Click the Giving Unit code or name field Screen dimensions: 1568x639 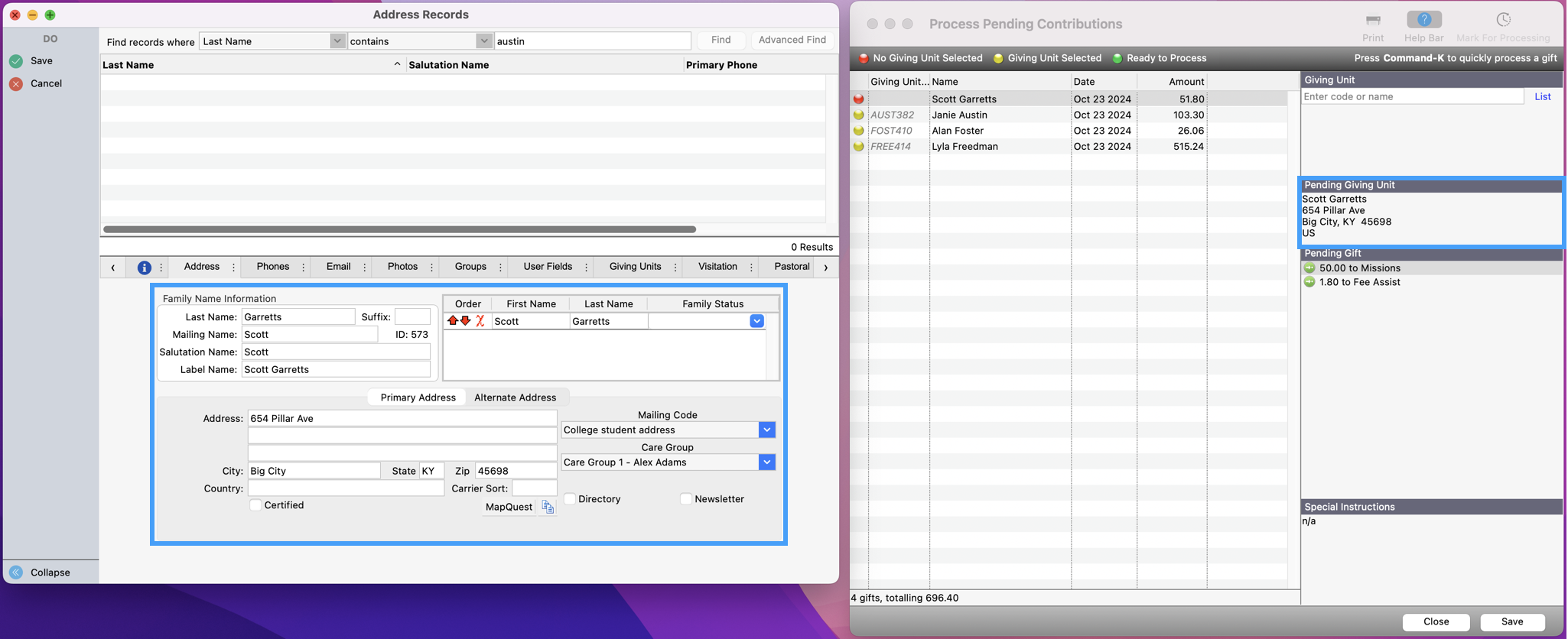[1412, 96]
